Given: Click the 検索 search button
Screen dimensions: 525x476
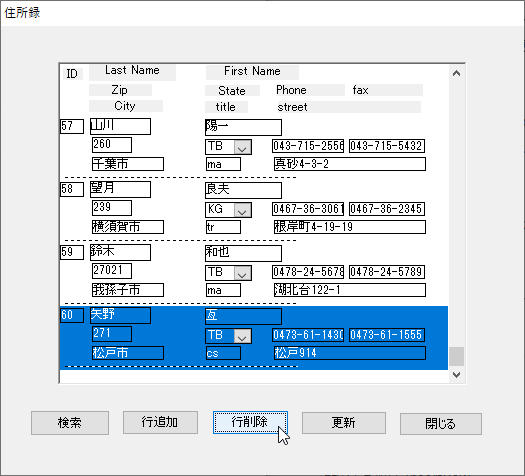Looking at the screenshot, I should [70, 423].
